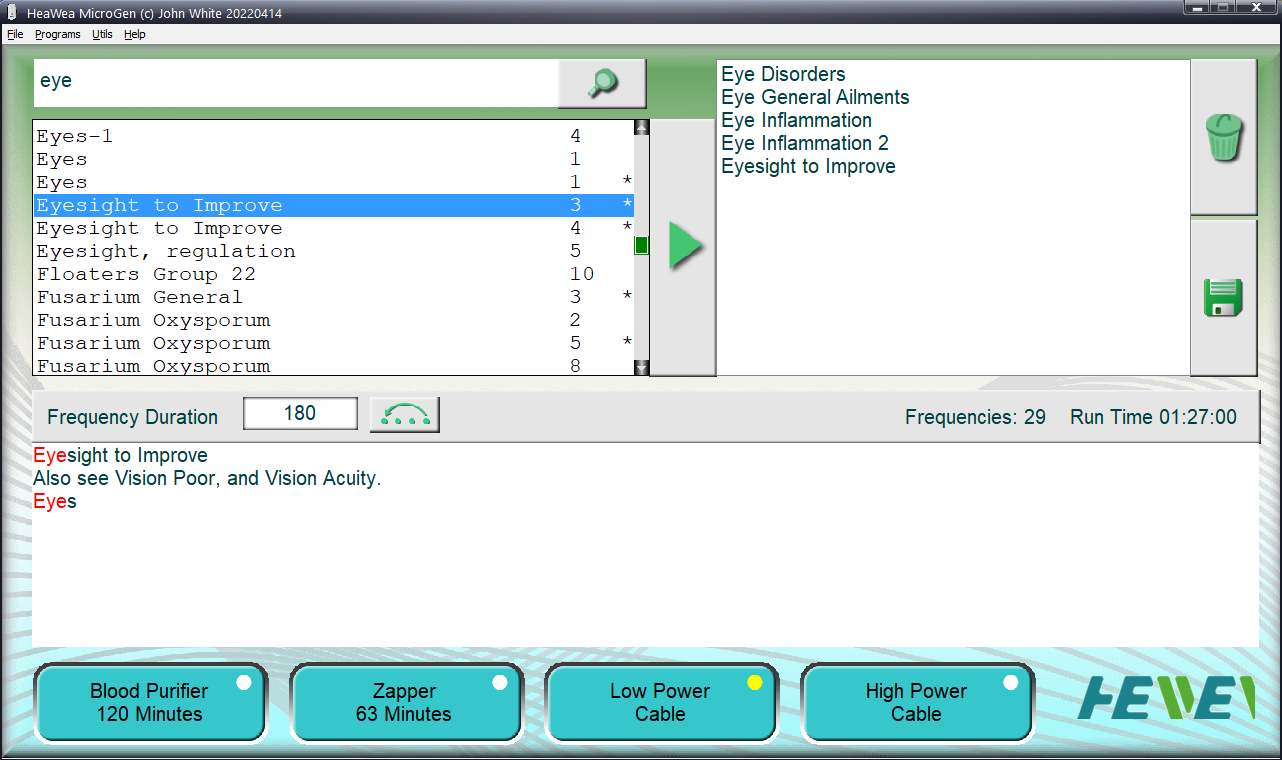Click the HeaWea logo at bottom right
The image size is (1282, 760).
click(1166, 698)
